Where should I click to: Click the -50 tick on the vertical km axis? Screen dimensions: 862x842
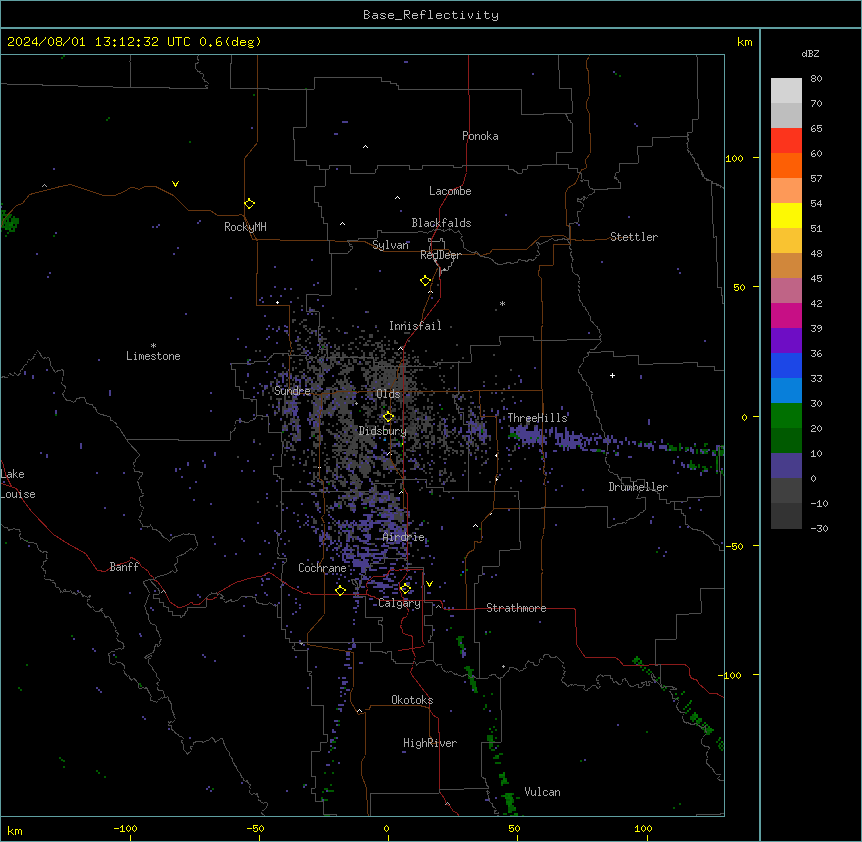734,546
